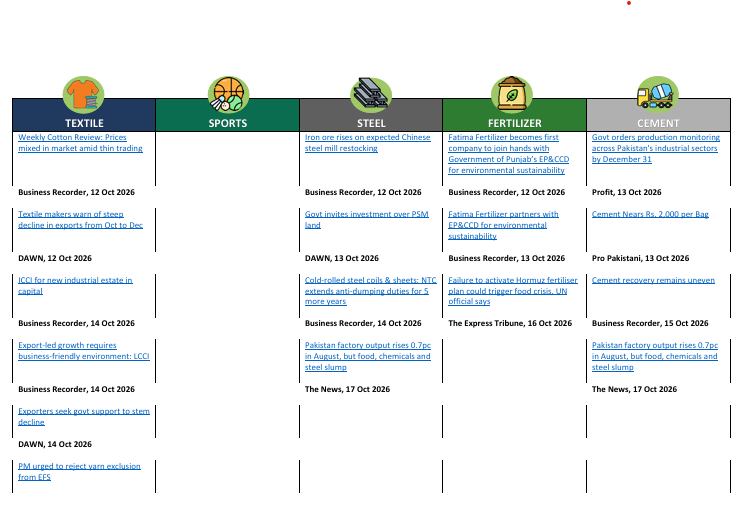Click 'Business Recorder, 13 Oct 2026' text

pos(506,258)
